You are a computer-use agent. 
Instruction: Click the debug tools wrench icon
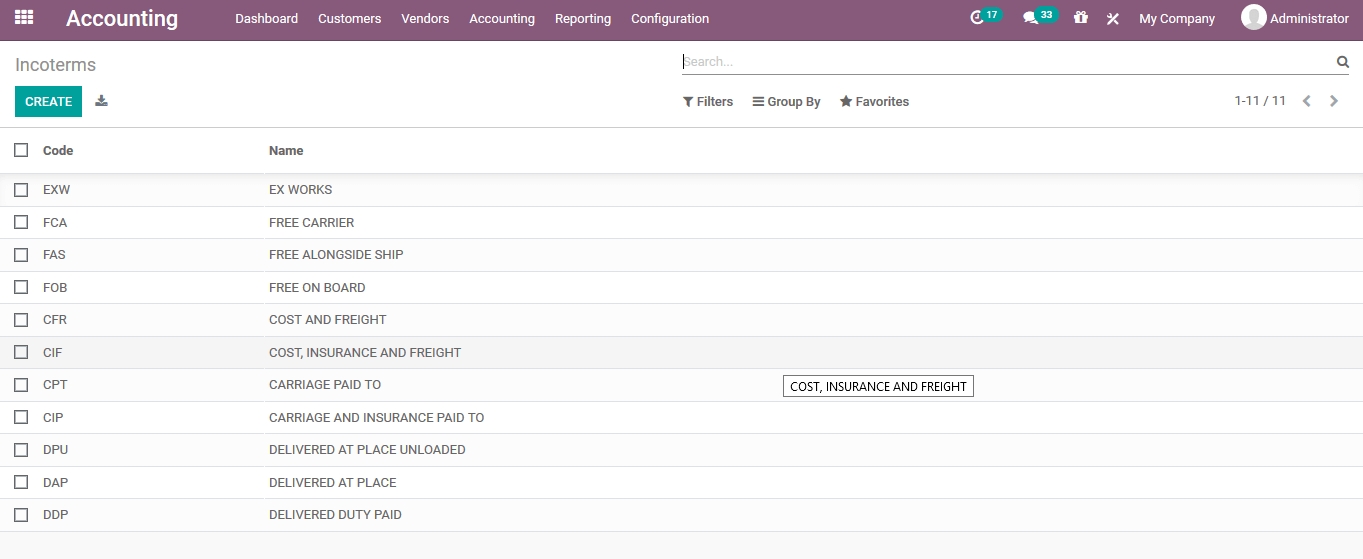tap(1112, 19)
